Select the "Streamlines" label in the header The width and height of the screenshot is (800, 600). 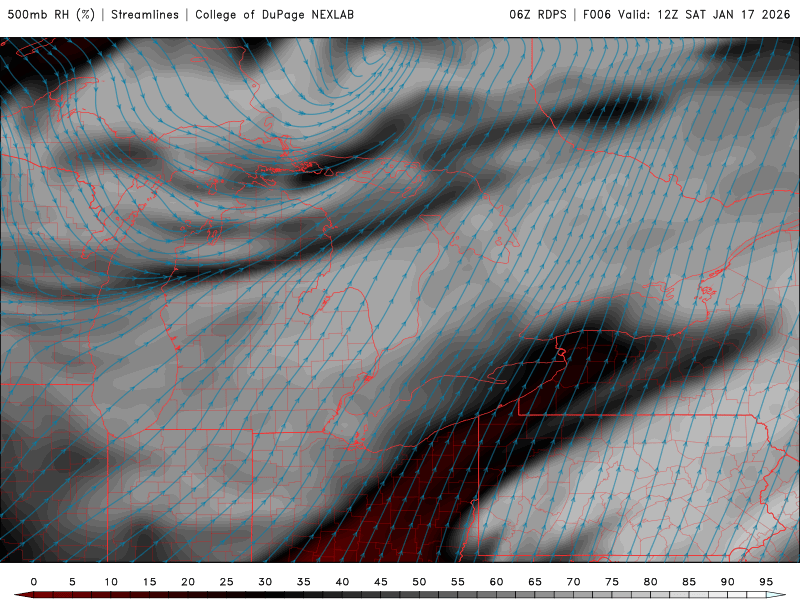pyautogui.click(x=145, y=15)
